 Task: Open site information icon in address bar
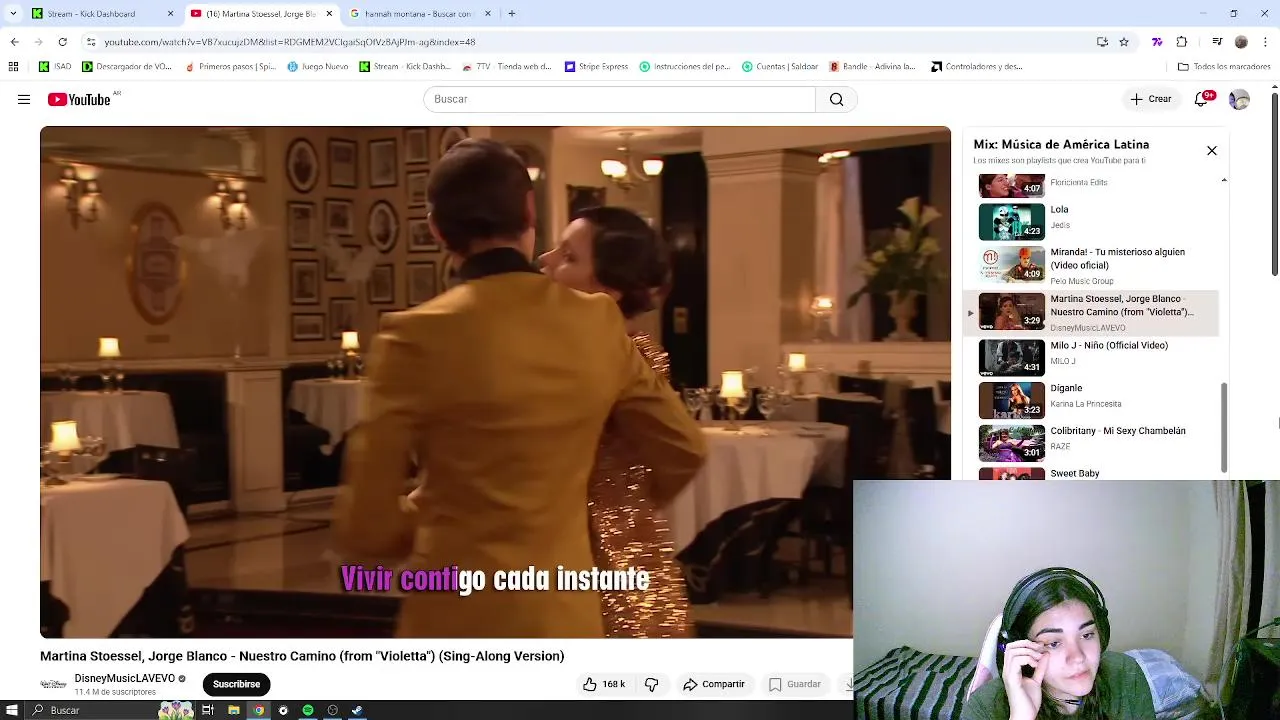tap(90, 42)
